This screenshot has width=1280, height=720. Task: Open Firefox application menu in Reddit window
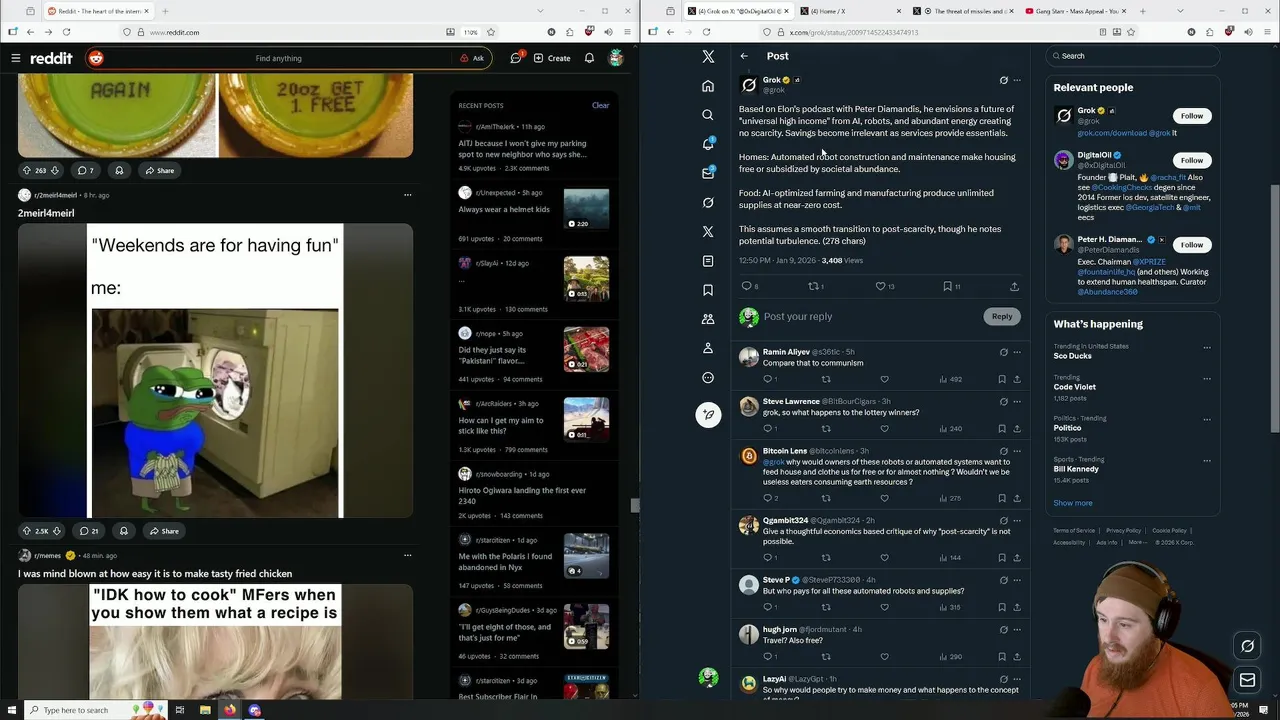[x=625, y=32]
